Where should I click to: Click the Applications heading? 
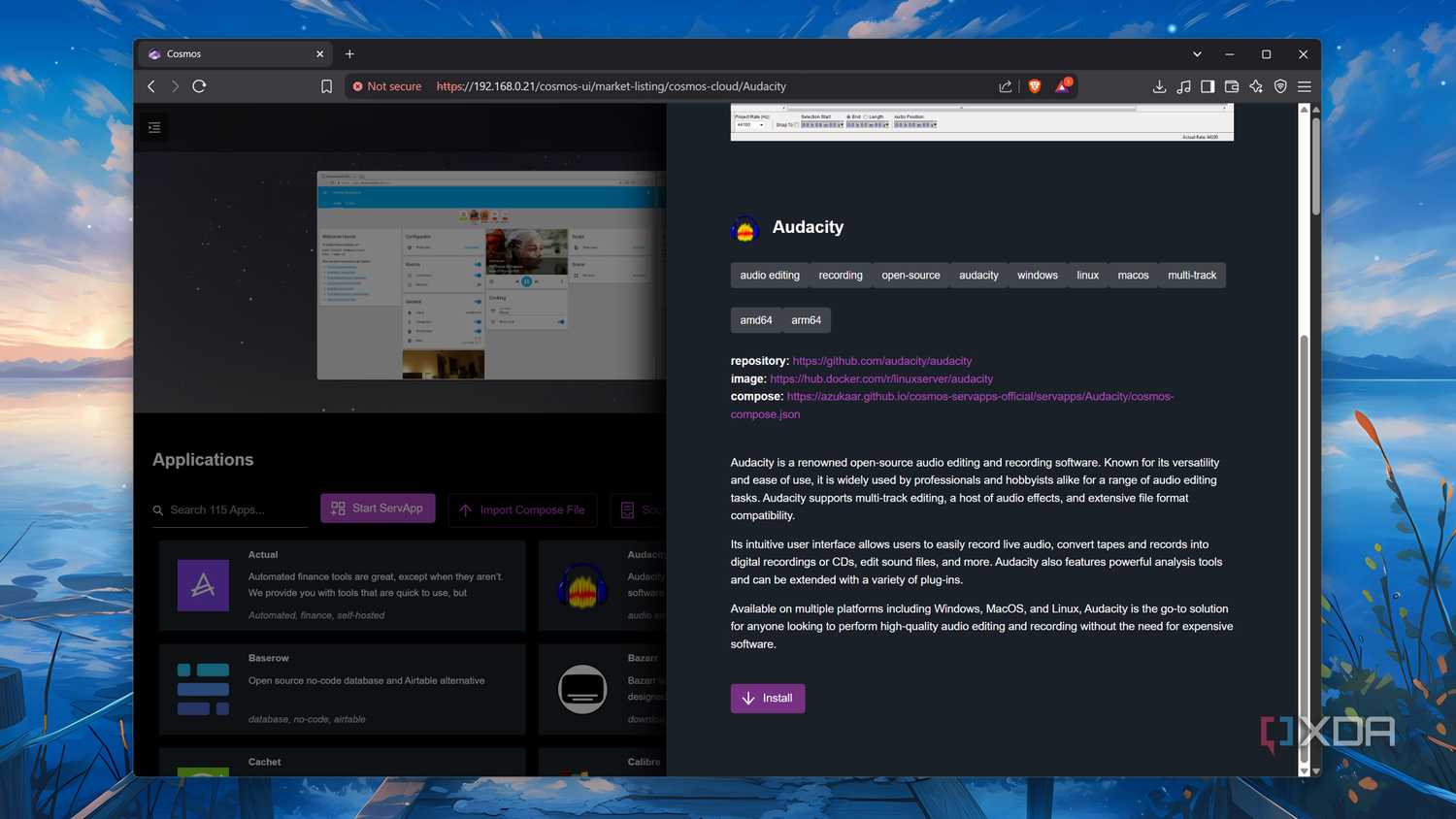203,460
